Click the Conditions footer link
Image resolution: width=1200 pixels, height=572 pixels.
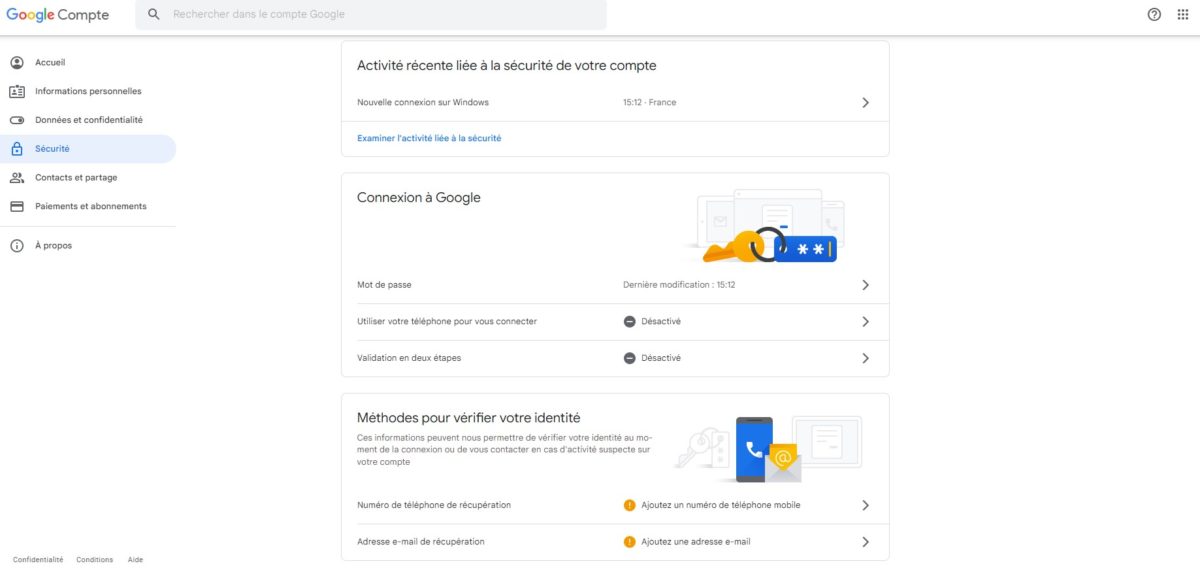(95, 560)
